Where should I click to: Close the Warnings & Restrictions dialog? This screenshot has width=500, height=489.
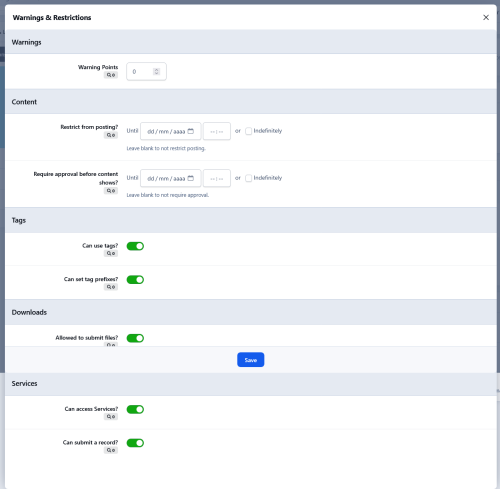tap(486, 18)
